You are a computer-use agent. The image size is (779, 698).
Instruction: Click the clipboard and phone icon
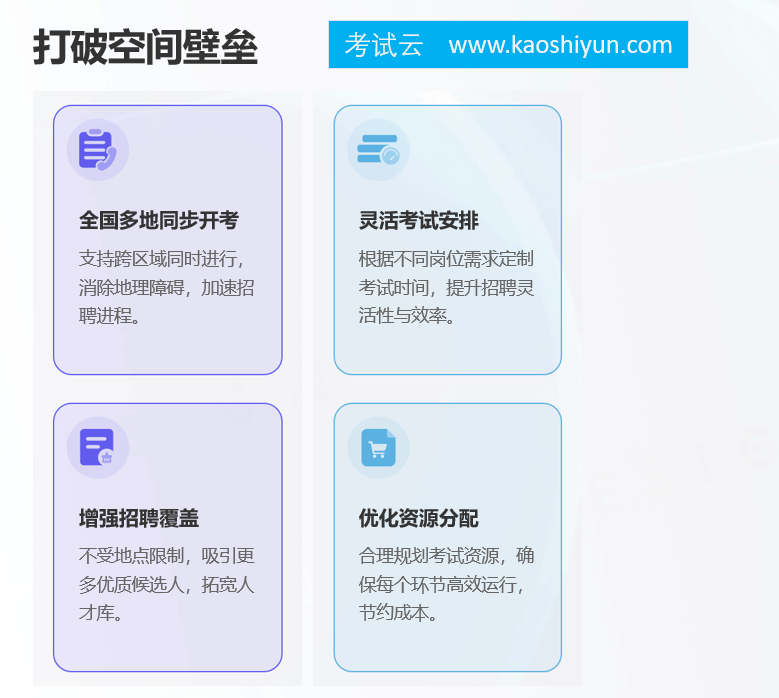[98, 150]
